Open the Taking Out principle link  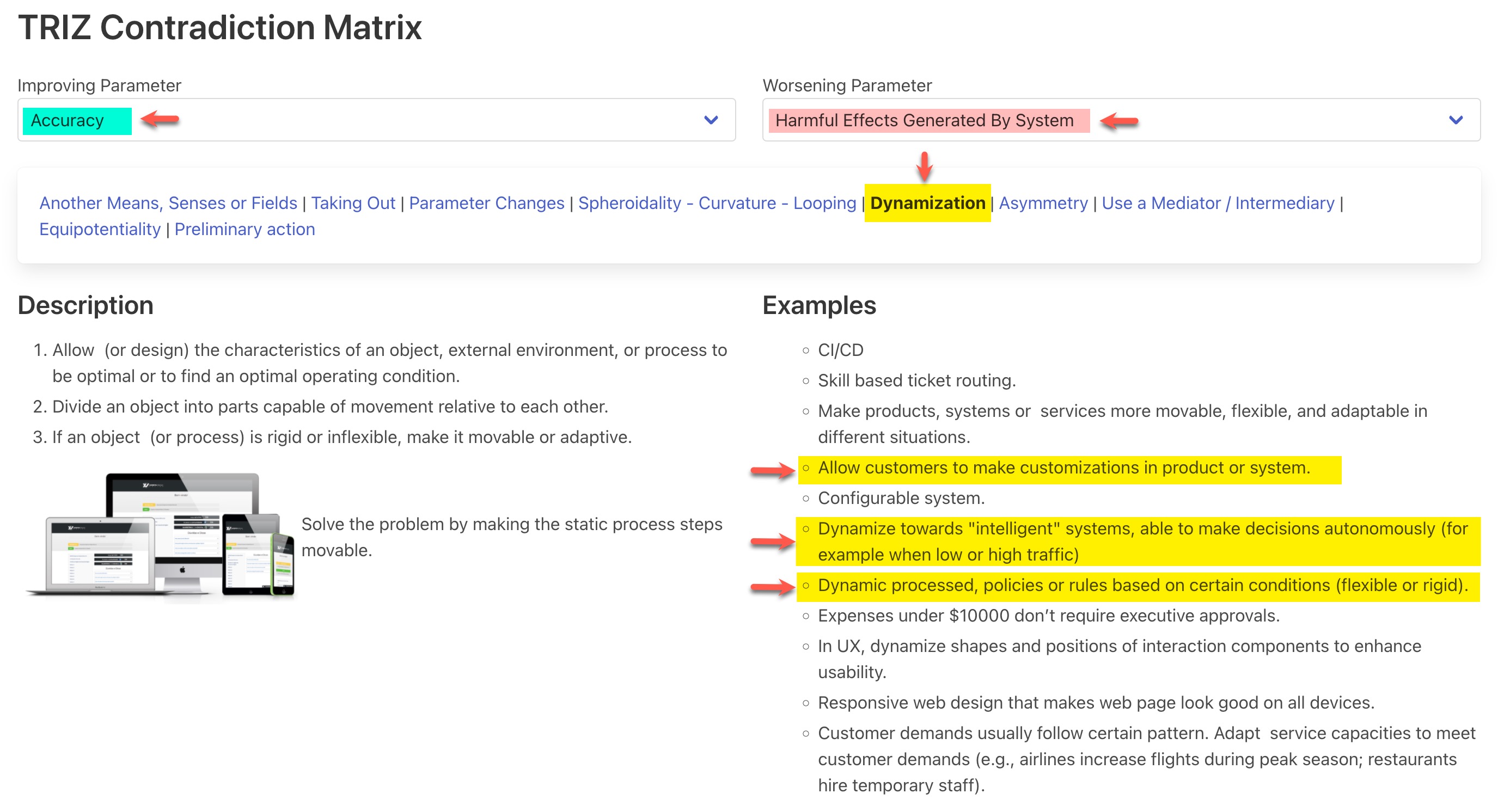click(x=353, y=203)
